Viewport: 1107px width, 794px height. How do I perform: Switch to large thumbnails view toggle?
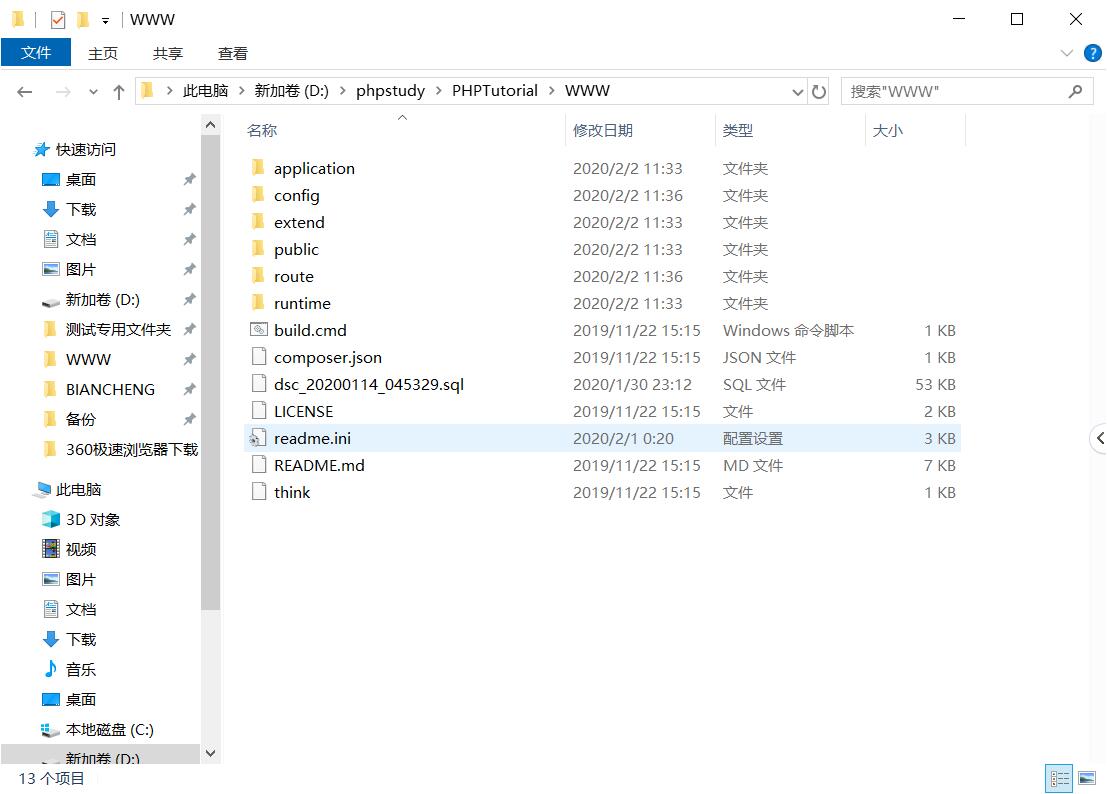point(1087,778)
